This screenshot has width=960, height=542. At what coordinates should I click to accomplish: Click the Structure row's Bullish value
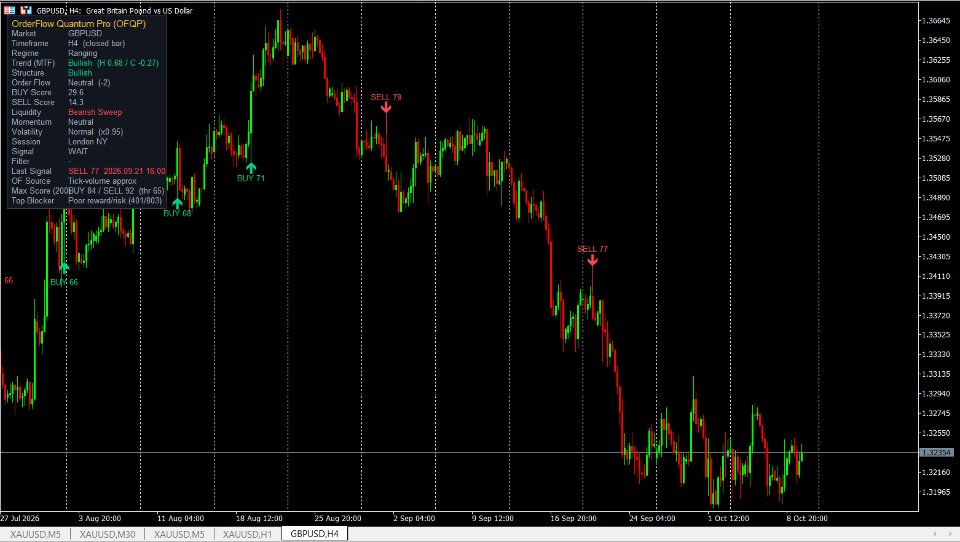click(x=80, y=73)
